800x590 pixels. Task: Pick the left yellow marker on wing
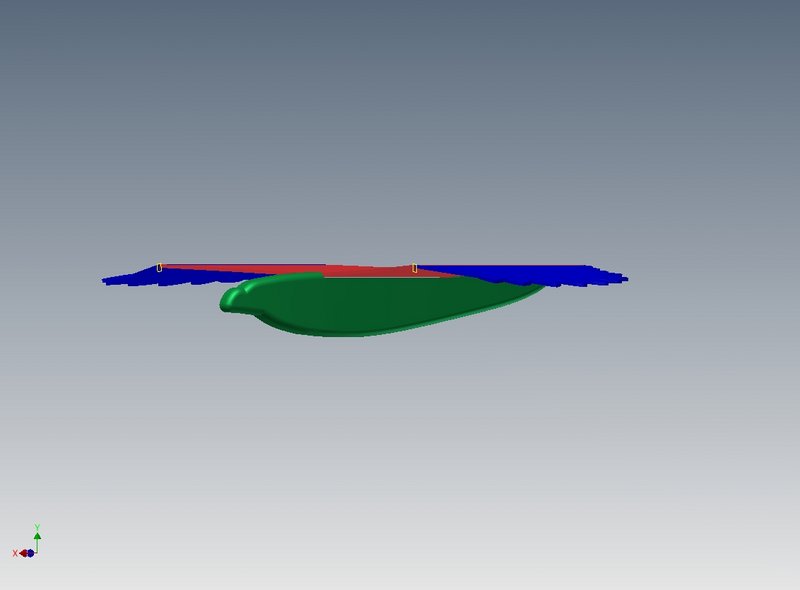tap(160, 267)
